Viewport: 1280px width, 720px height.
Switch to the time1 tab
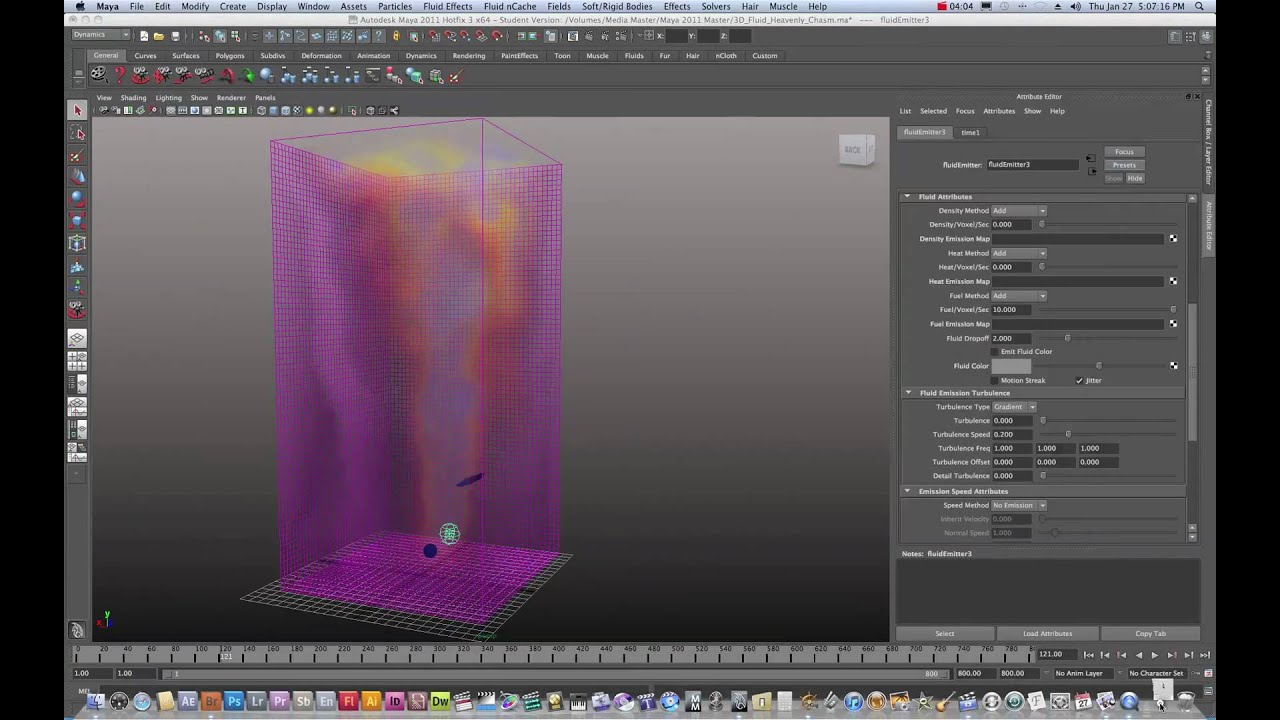[x=970, y=132]
